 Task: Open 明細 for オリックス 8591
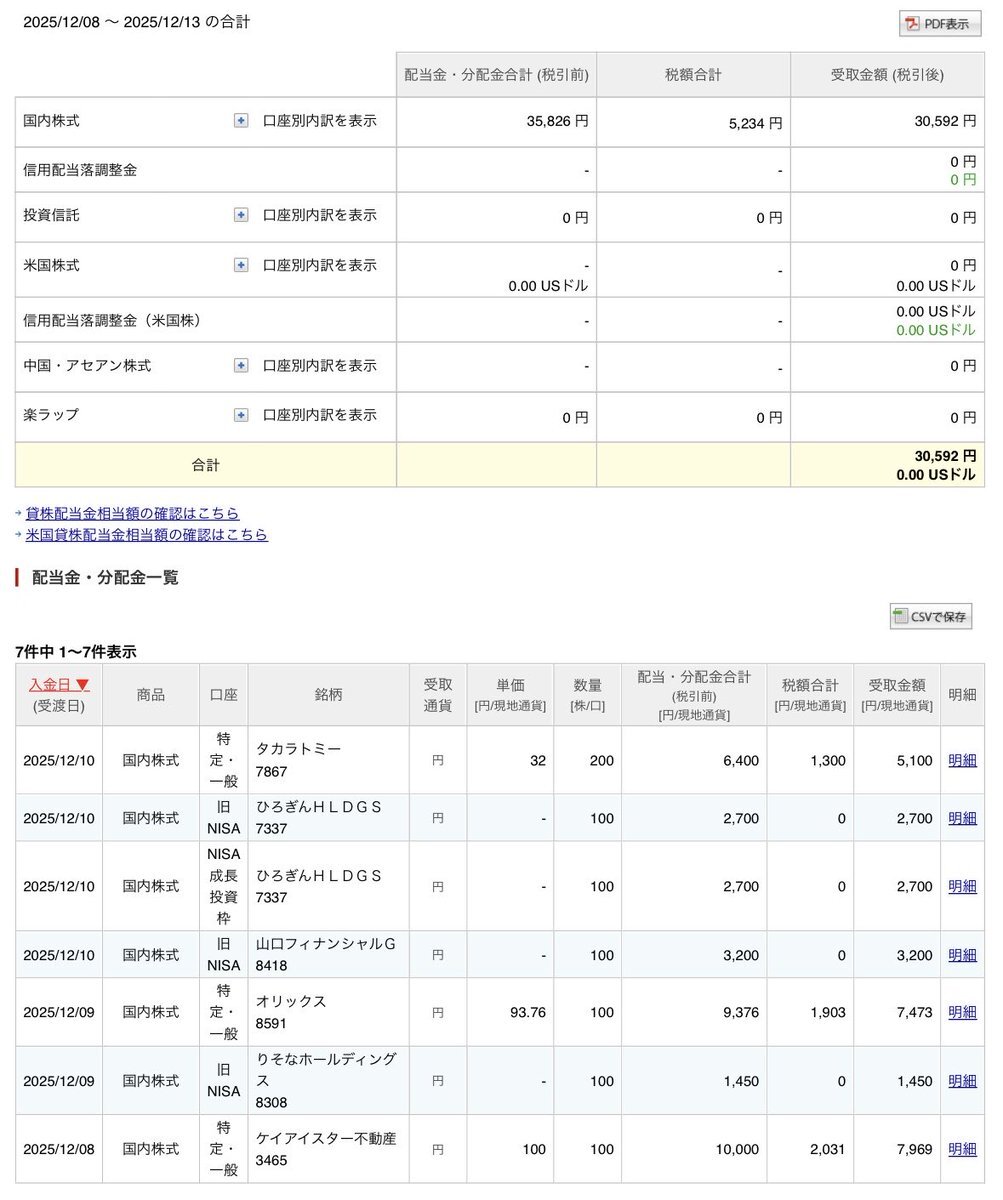coord(962,1012)
